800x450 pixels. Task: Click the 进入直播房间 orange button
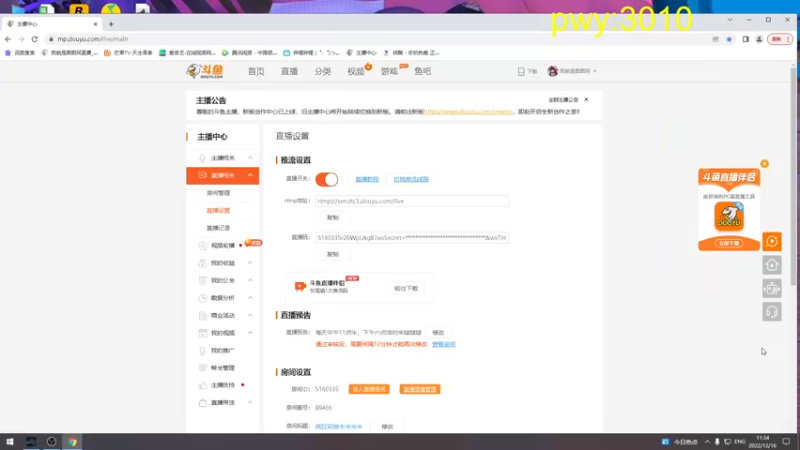369,389
